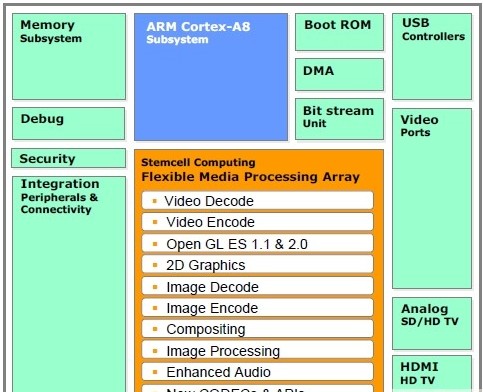Viewport: 483px width, 392px height.
Task: Select the Compositing item
Action: [257, 329]
